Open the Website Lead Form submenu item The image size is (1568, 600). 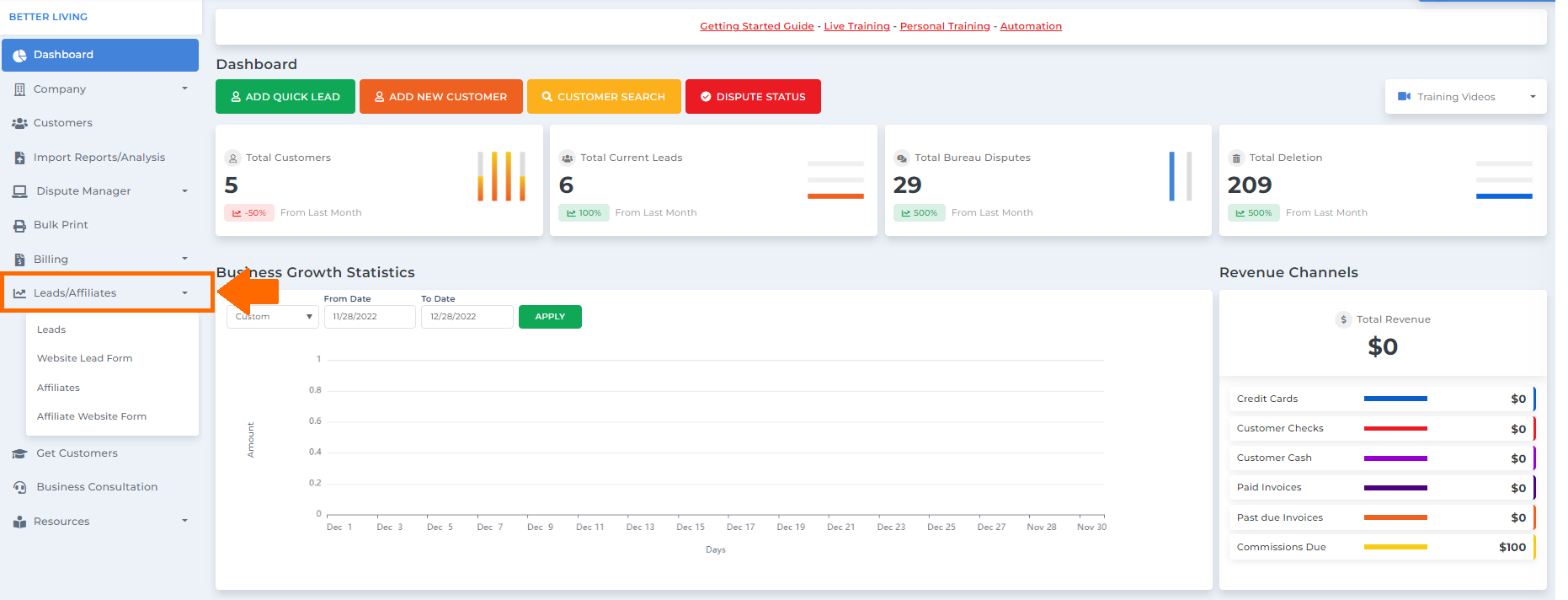click(x=85, y=358)
